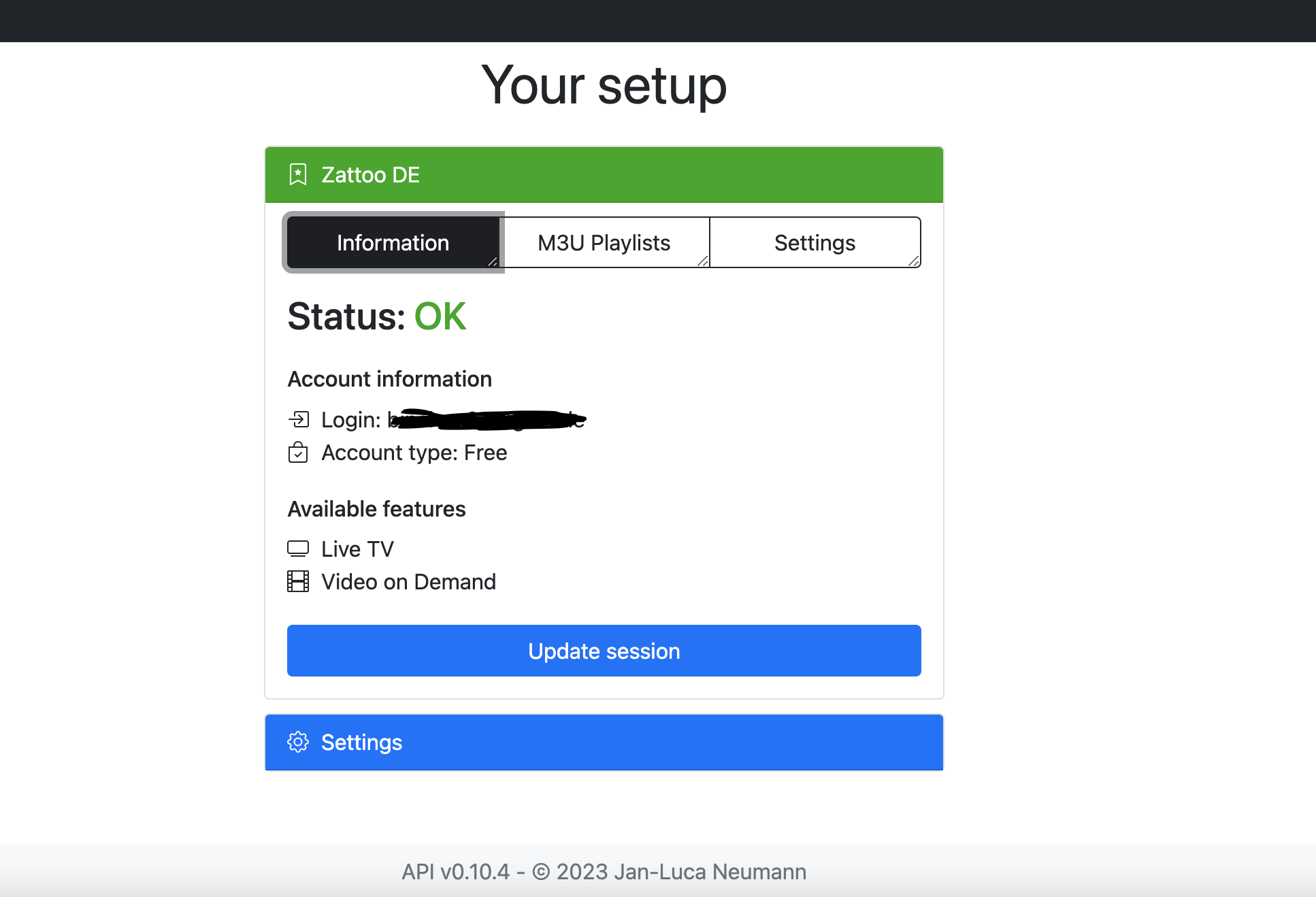
Task: Click the Account type: Free text
Action: (414, 453)
